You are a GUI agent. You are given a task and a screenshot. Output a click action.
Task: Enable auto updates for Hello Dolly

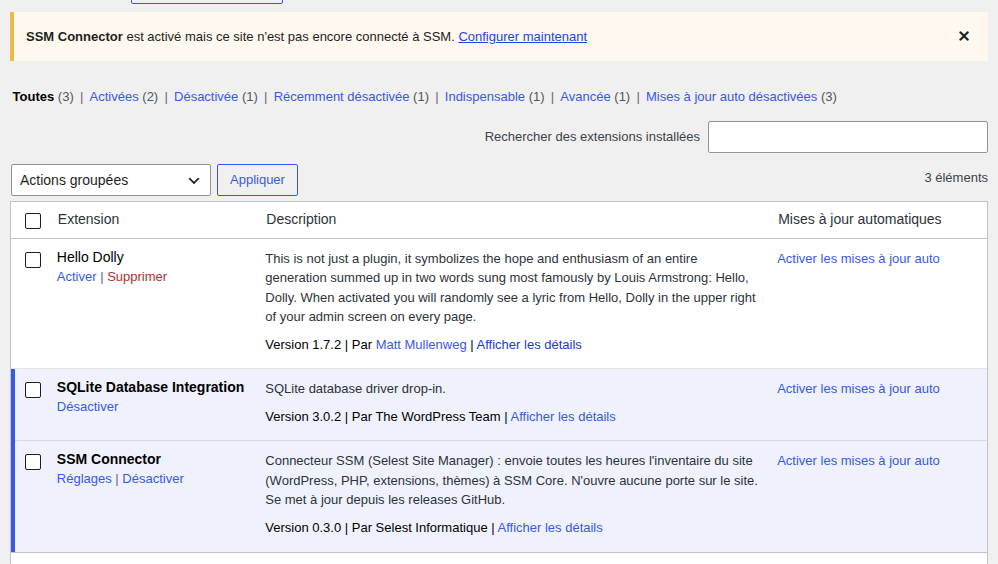[858, 259]
